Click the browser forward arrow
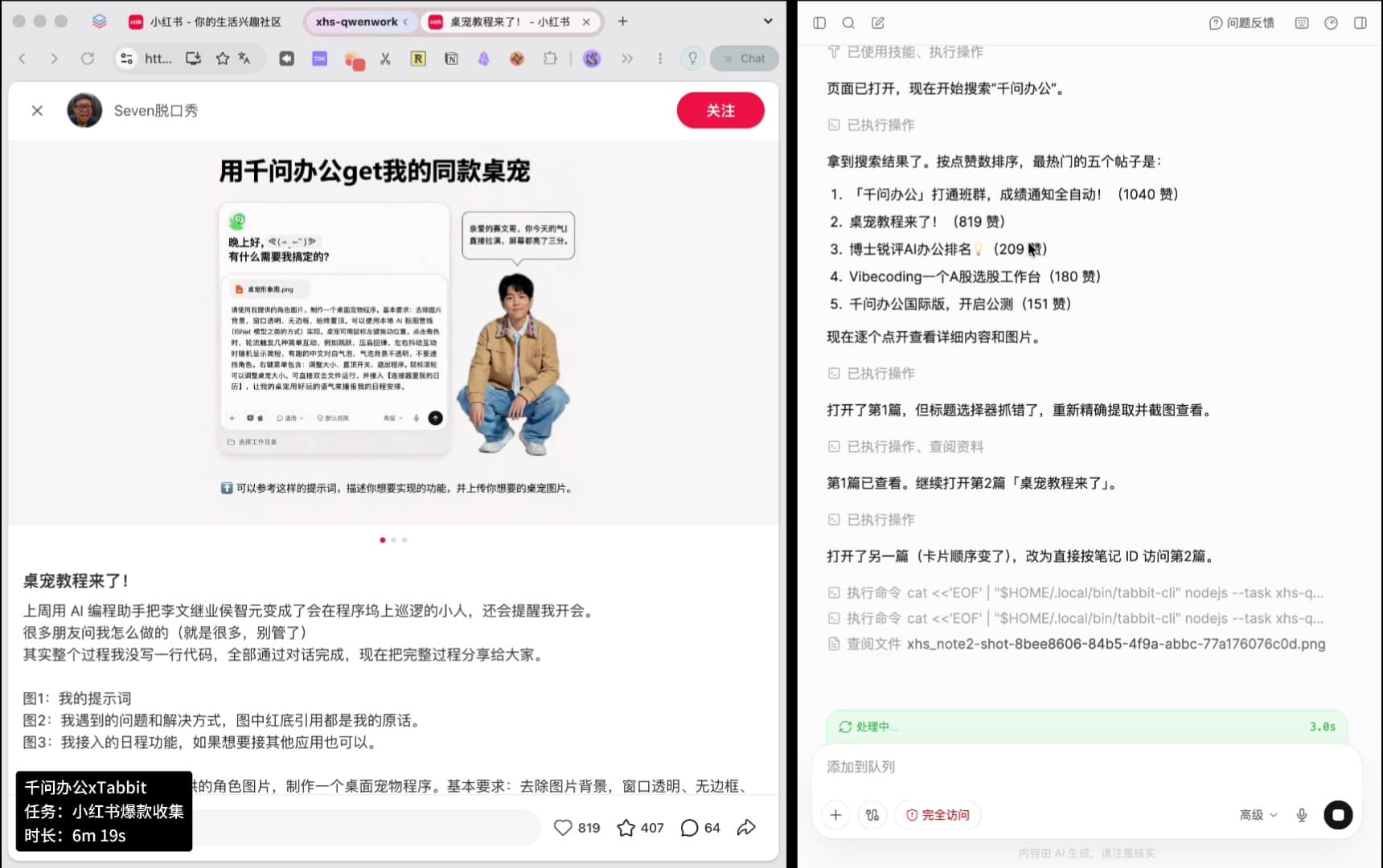Image resolution: width=1383 pixels, height=868 pixels. pyautogui.click(x=54, y=59)
